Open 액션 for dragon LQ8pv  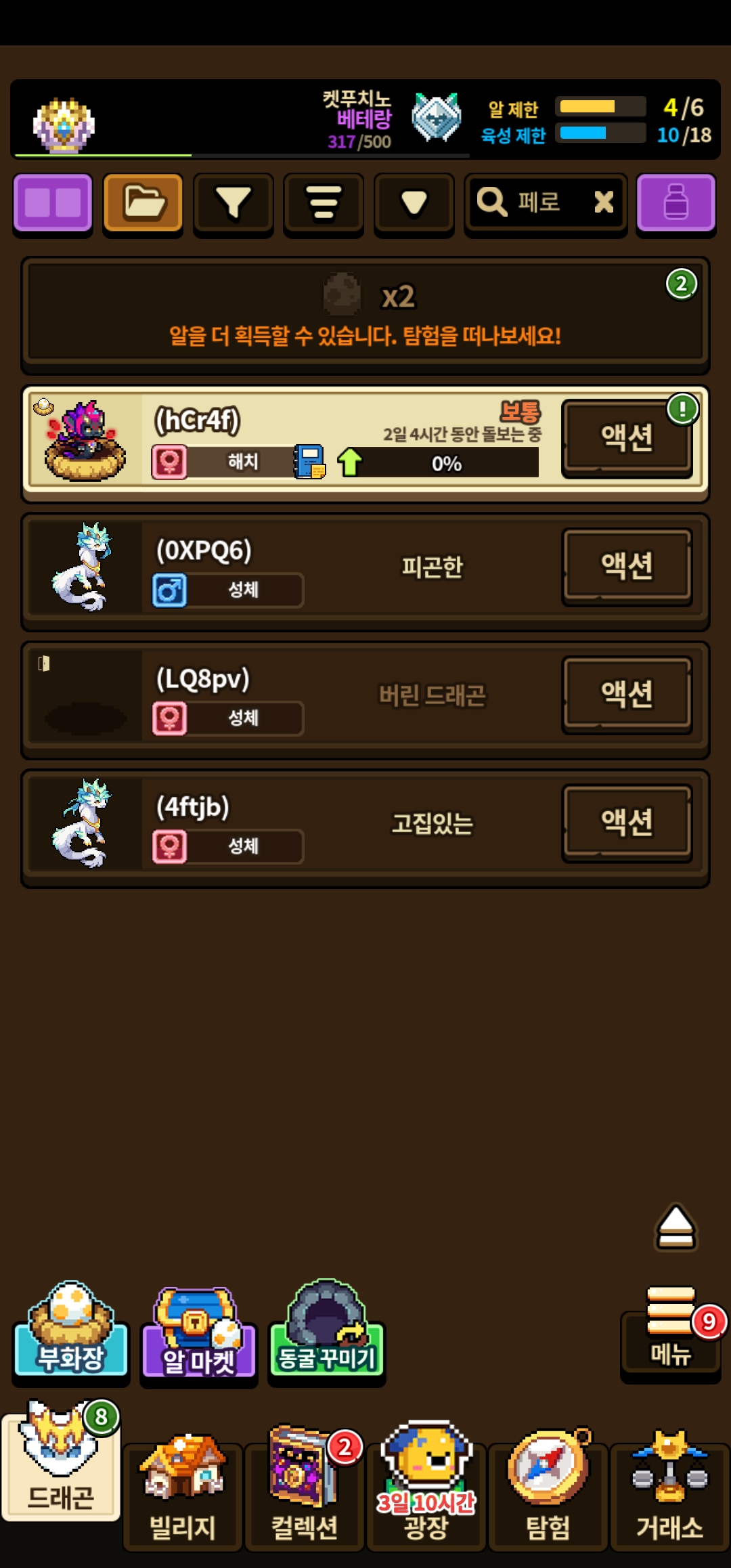[x=627, y=694]
